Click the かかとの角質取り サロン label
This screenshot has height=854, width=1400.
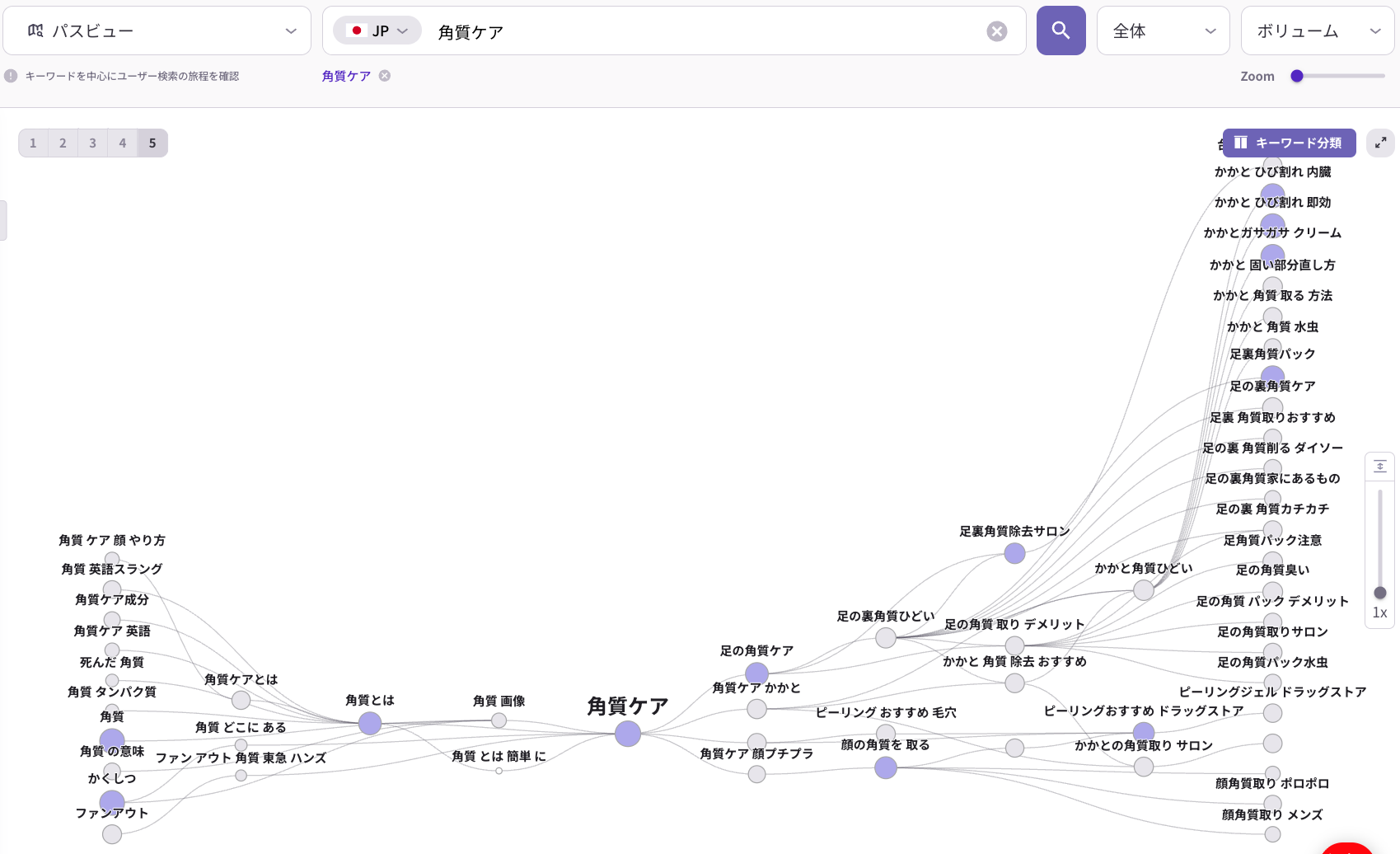click(1144, 745)
